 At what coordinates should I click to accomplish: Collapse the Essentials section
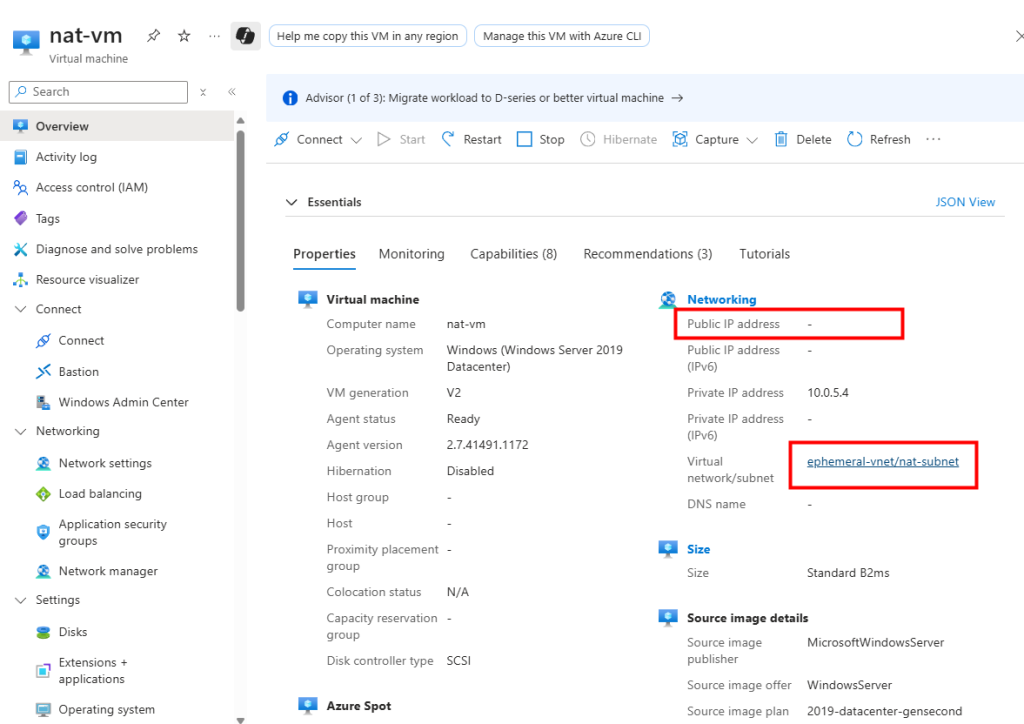[292, 202]
